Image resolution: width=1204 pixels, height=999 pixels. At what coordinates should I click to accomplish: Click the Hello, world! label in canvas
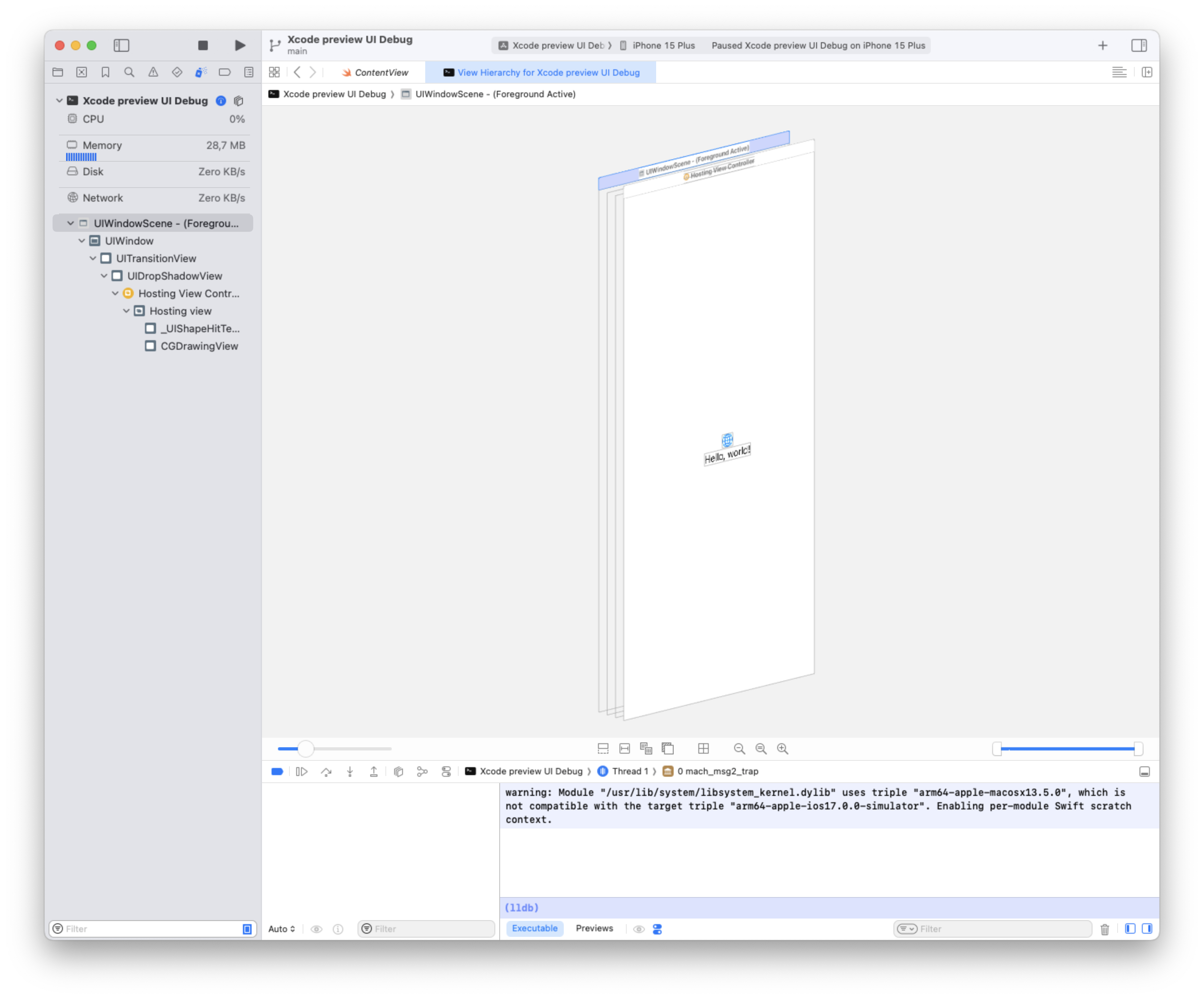(x=727, y=454)
